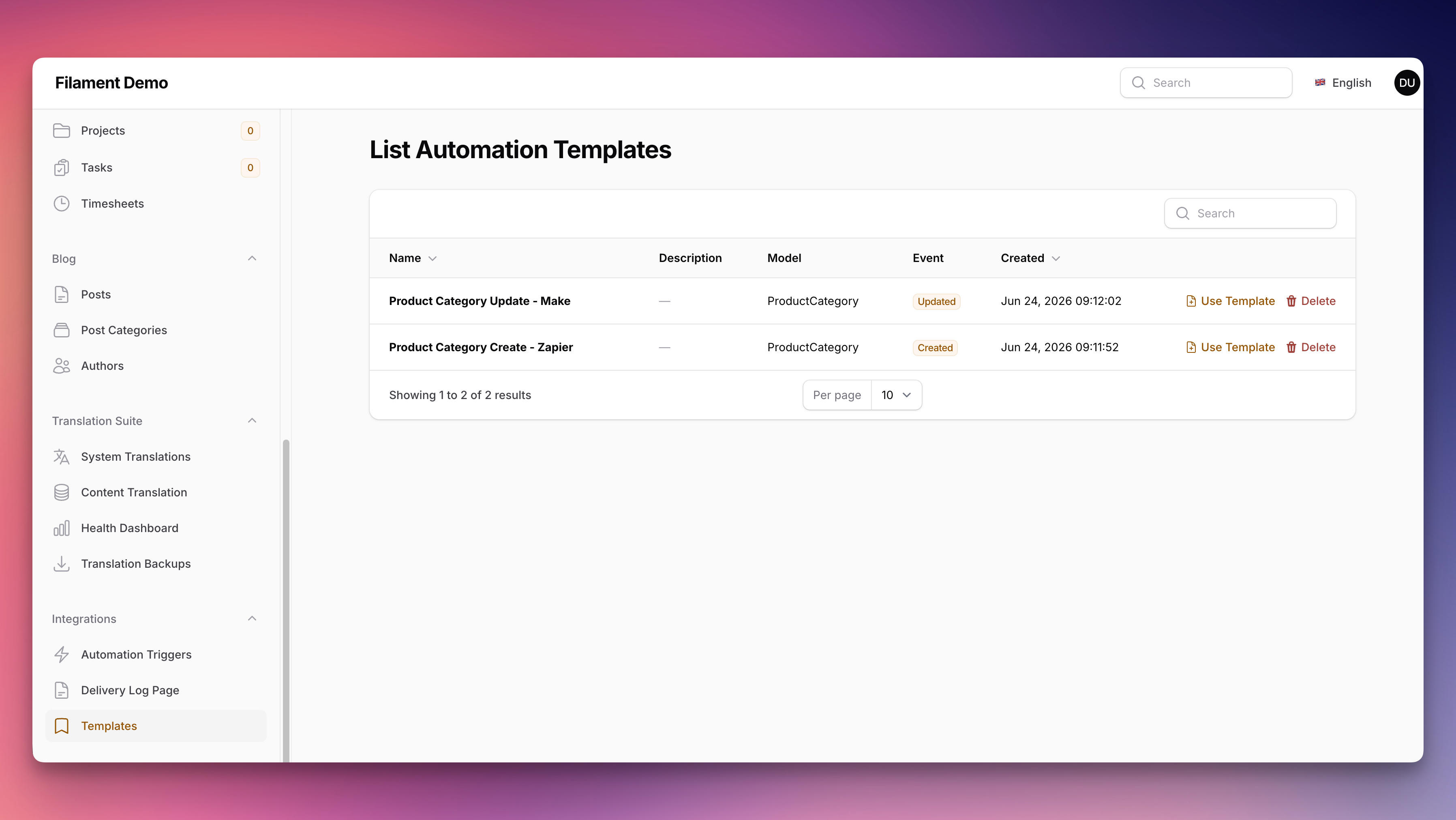Click the Use Template icon for Update - Make
The width and height of the screenshot is (1456, 820).
[1191, 301]
